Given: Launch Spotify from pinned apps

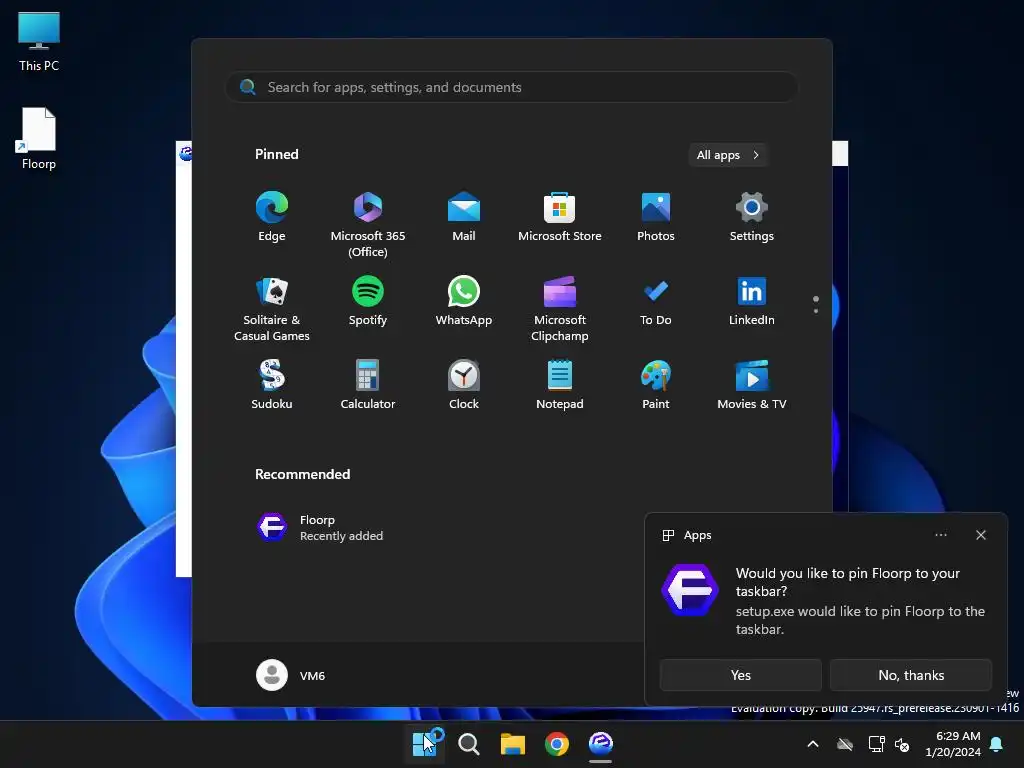Looking at the screenshot, I should [x=368, y=302].
